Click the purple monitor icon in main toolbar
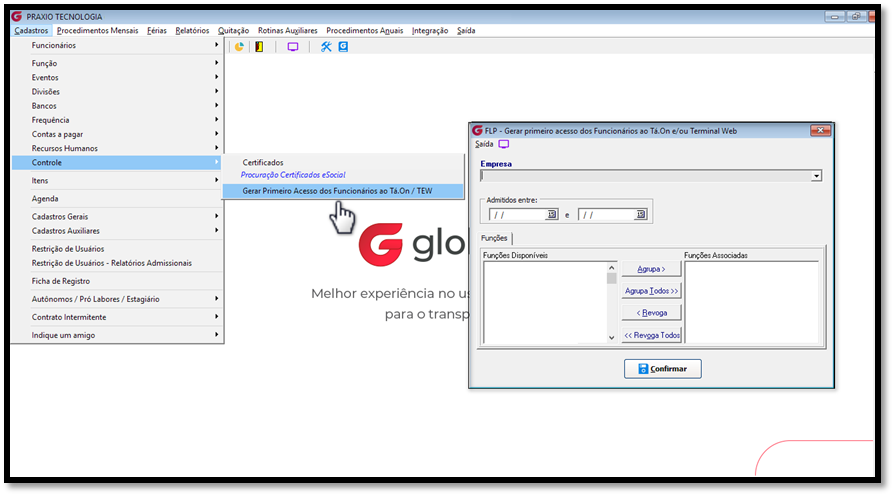This screenshot has width=894, height=496. tap(293, 47)
